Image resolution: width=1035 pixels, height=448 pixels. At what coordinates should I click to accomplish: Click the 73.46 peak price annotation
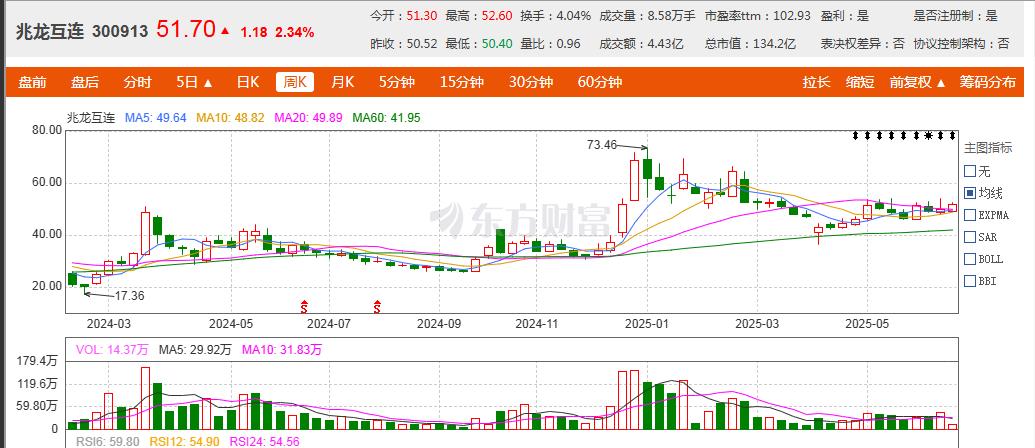point(601,144)
